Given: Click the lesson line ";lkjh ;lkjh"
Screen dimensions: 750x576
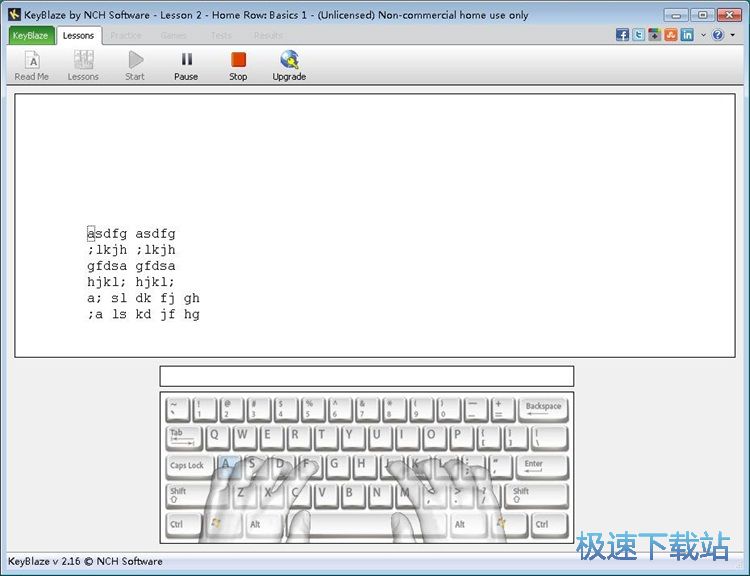Looking at the screenshot, I should [x=131, y=250].
